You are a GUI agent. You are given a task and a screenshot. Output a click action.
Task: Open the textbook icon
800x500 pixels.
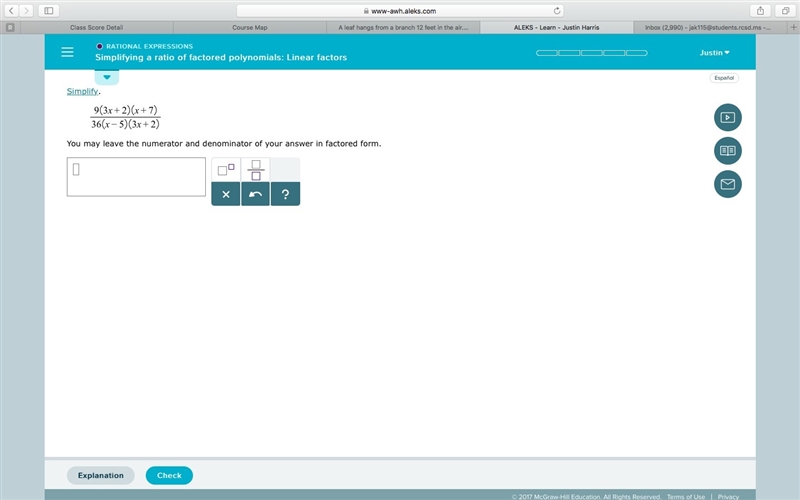(x=728, y=151)
